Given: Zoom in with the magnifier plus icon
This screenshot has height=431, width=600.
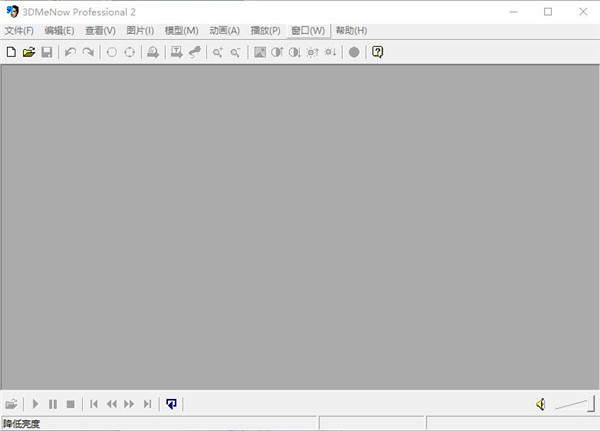Looking at the screenshot, I should 218,52.
